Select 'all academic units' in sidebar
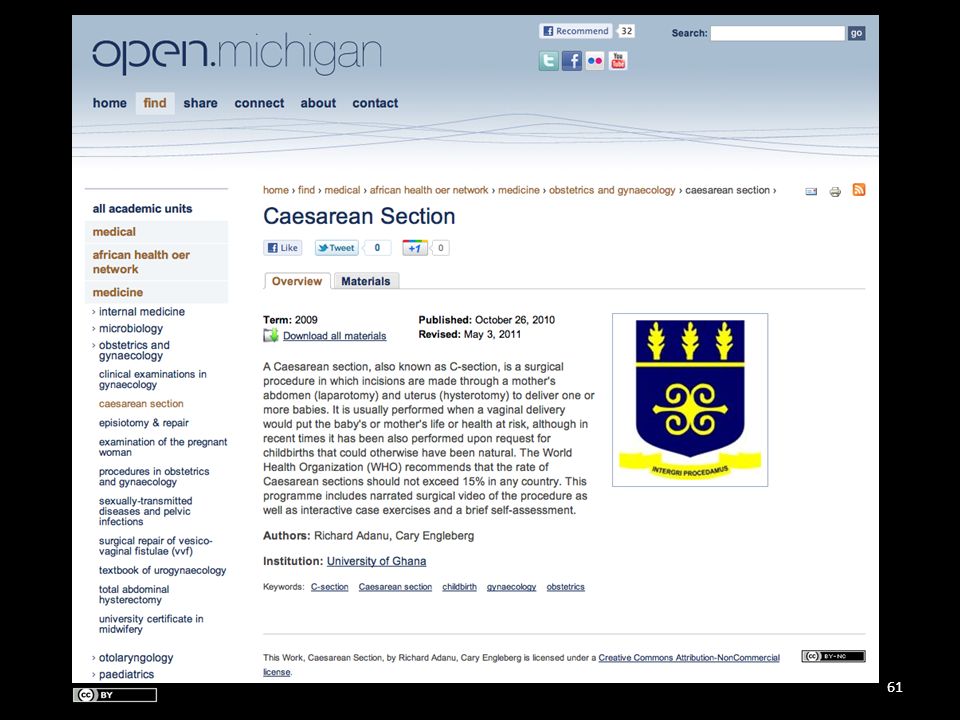The height and width of the screenshot is (720, 960). (x=142, y=209)
